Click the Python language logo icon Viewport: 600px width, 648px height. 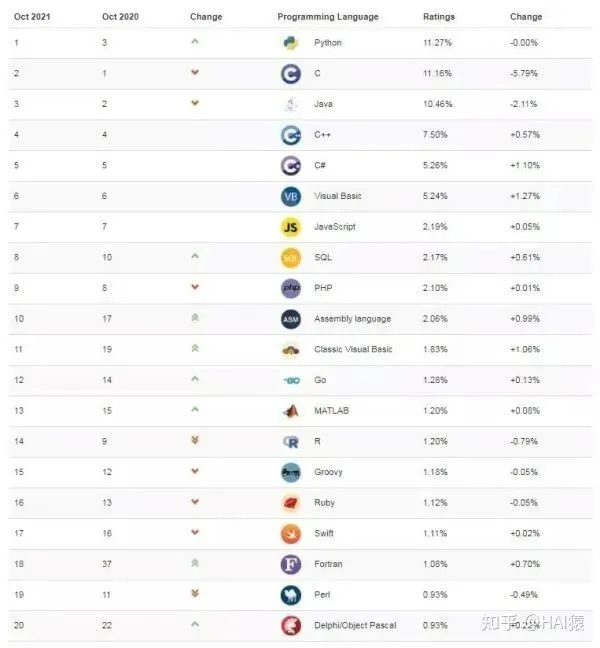(x=290, y=43)
